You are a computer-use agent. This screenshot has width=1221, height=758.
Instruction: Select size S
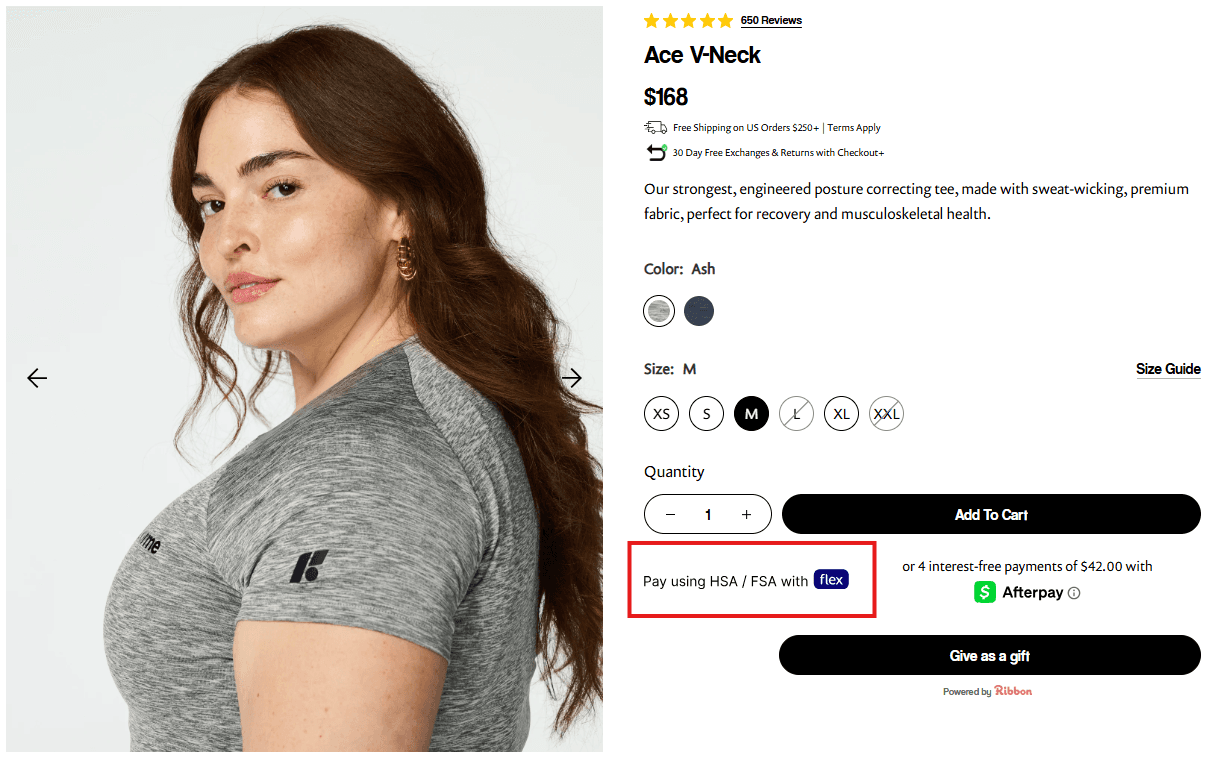[706, 413]
